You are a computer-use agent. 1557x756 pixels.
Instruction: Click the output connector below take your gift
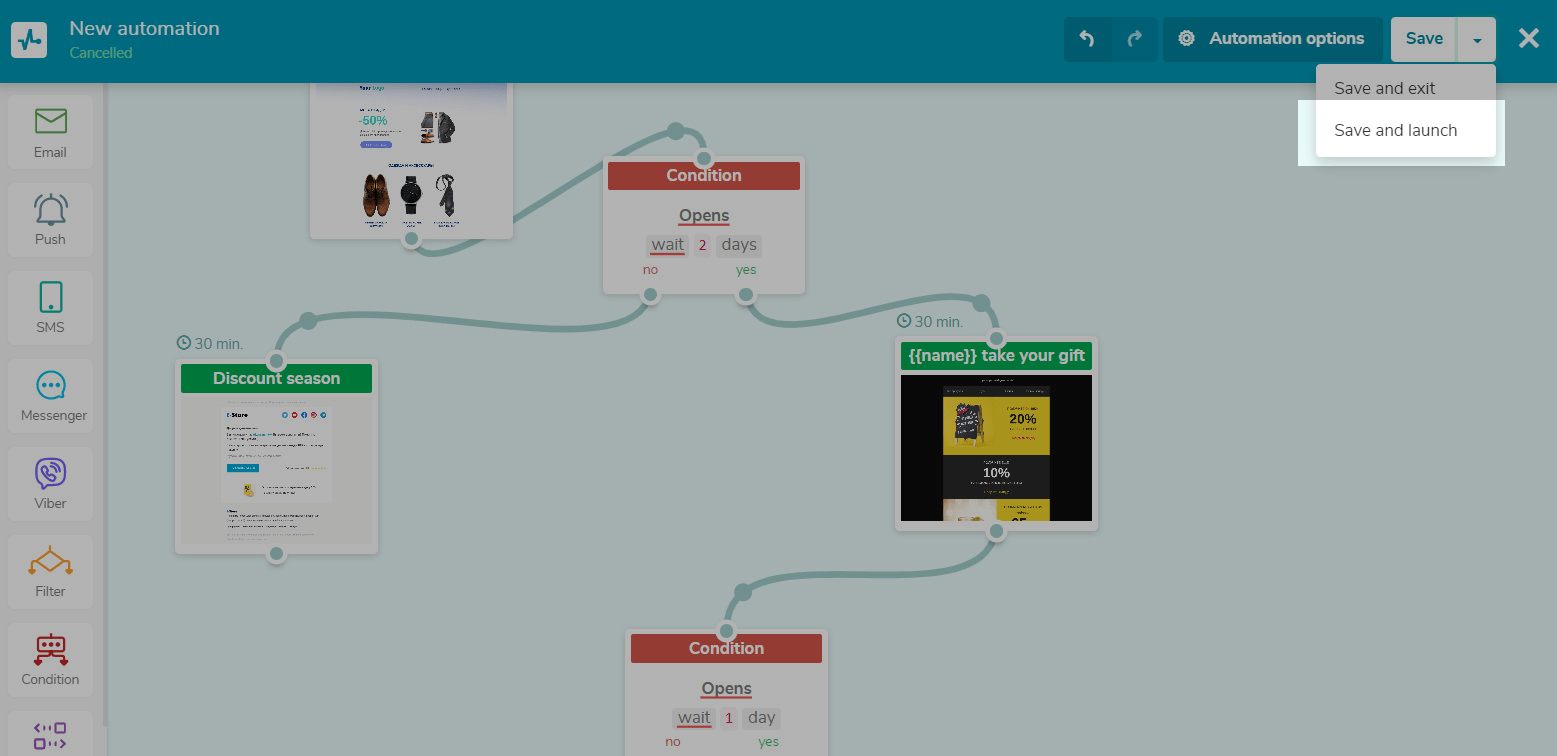click(996, 532)
